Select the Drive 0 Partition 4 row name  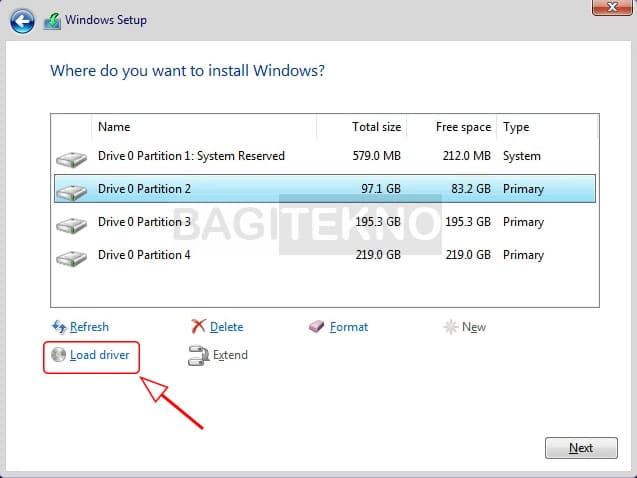[144, 255]
